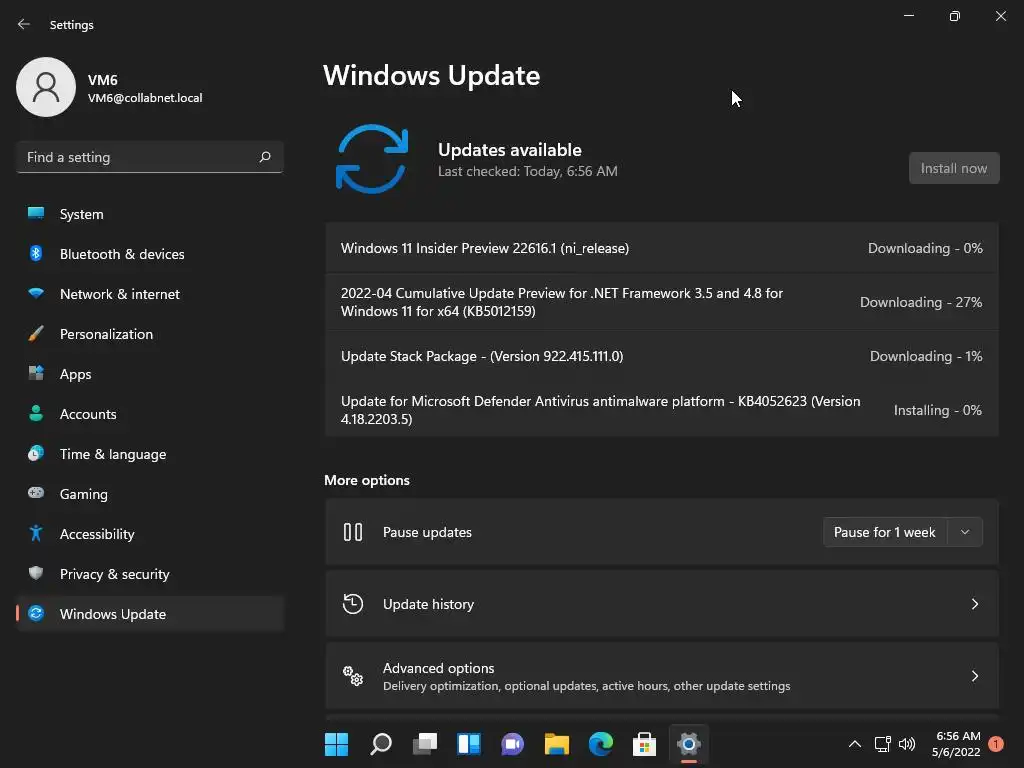Select Personalization in sidebar
This screenshot has width=1024, height=768.
[x=150, y=334]
